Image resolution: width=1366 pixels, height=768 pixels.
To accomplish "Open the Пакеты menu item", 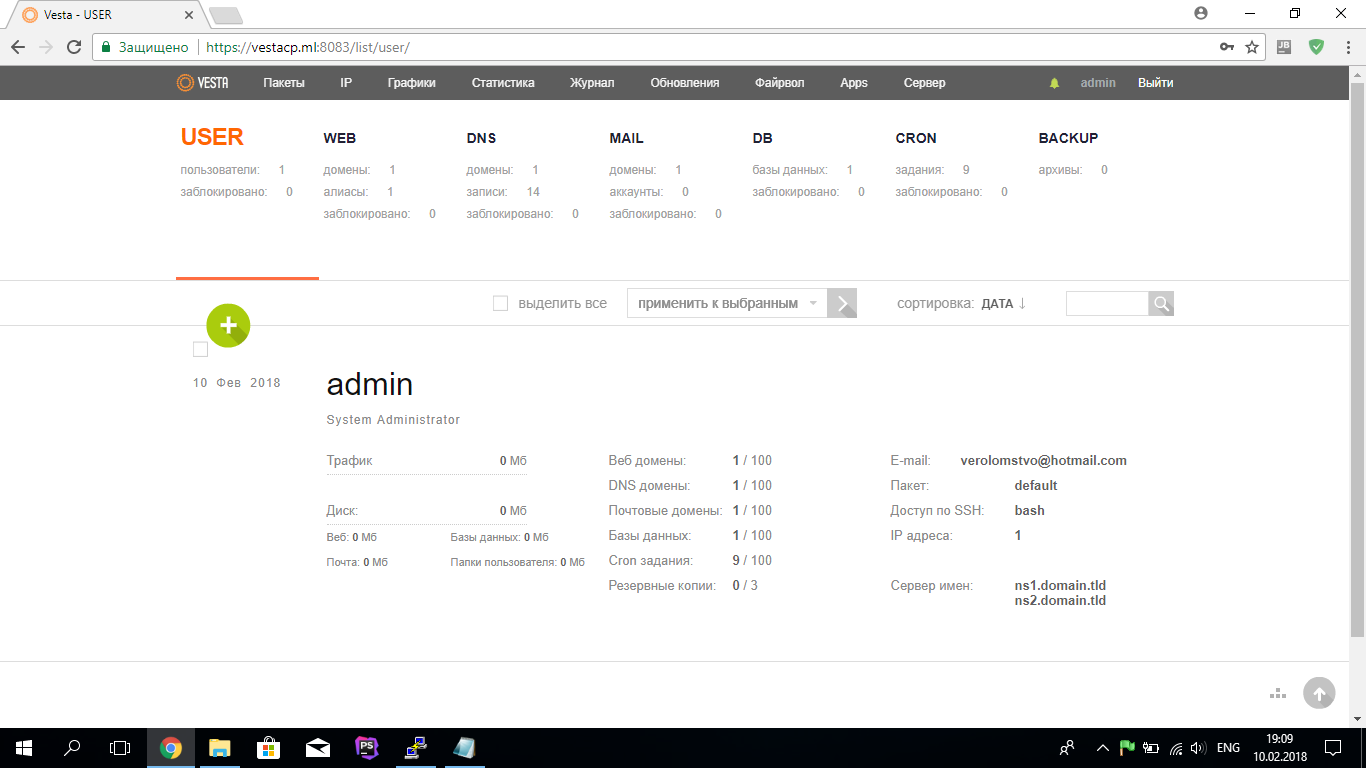I will click(284, 83).
